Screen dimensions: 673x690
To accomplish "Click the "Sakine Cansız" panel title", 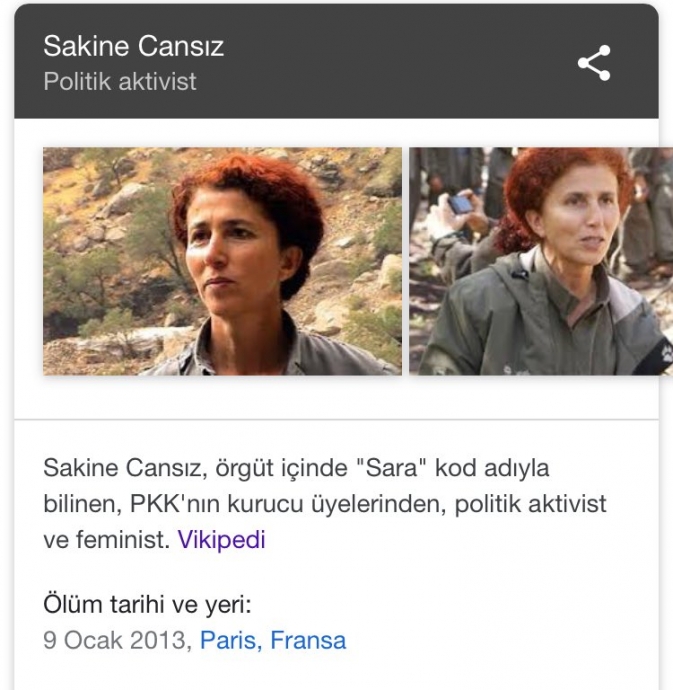I will coord(133,46).
